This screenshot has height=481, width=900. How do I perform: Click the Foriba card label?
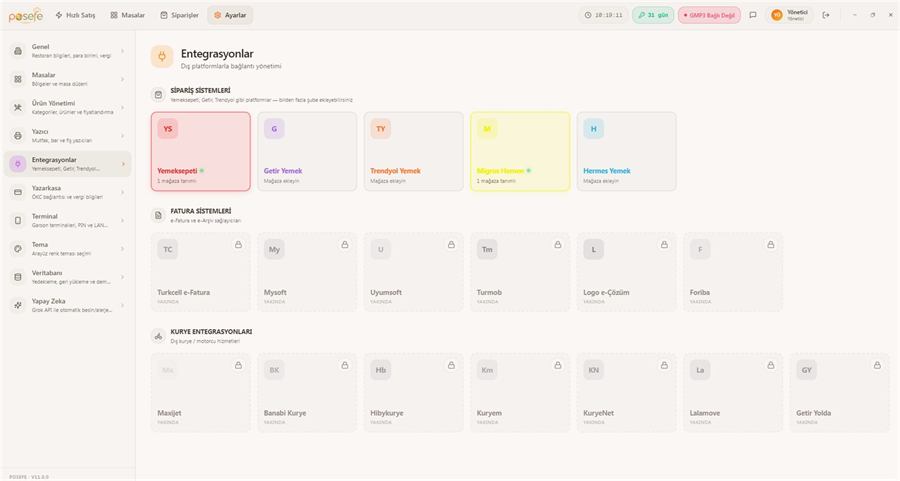point(700,292)
